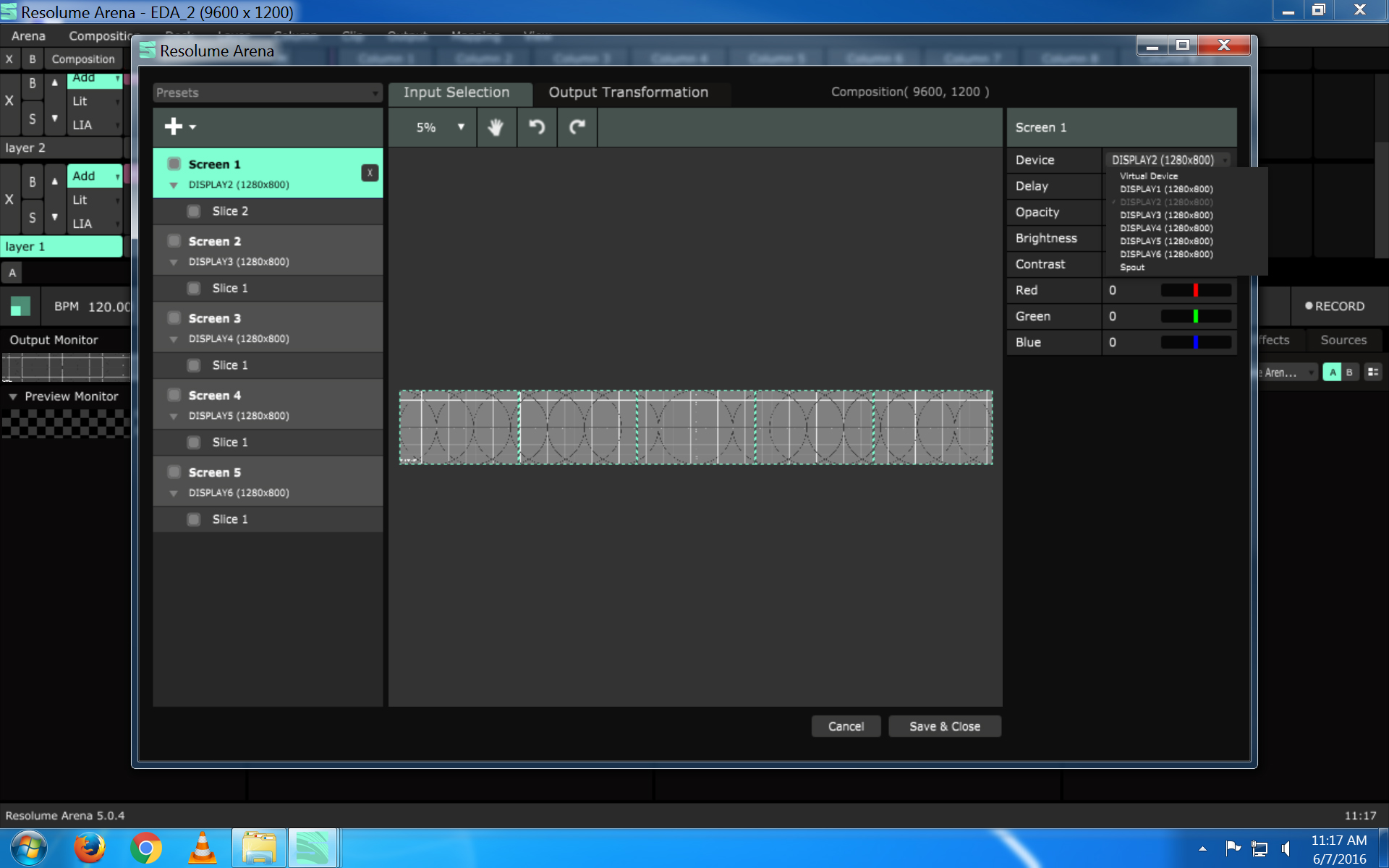Switch to Output Transformation tab
This screenshot has height=868, width=1389.
click(628, 93)
